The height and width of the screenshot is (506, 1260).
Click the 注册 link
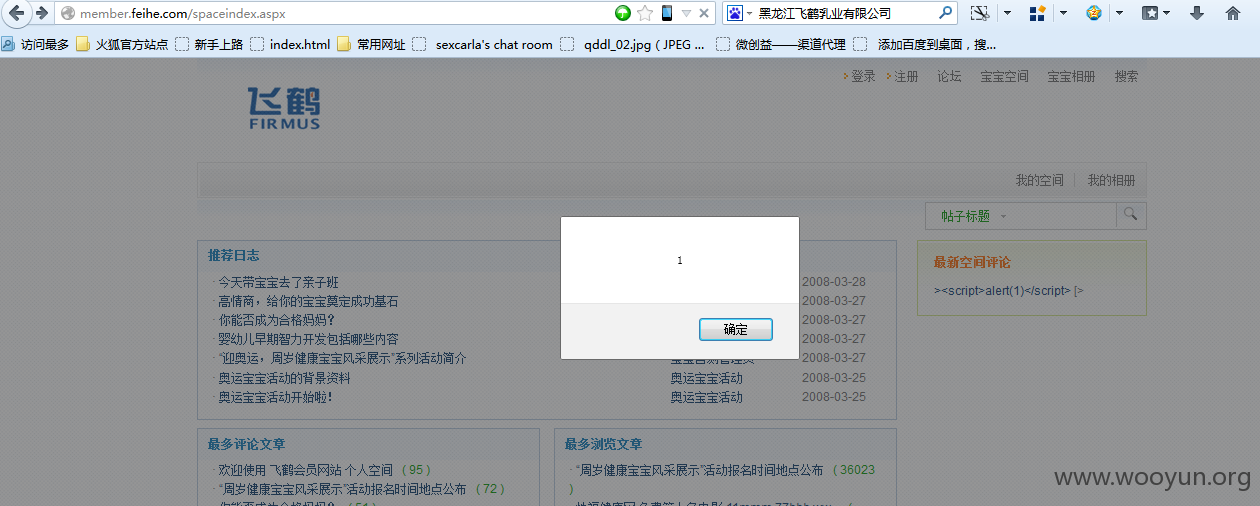(x=906, y=76)
